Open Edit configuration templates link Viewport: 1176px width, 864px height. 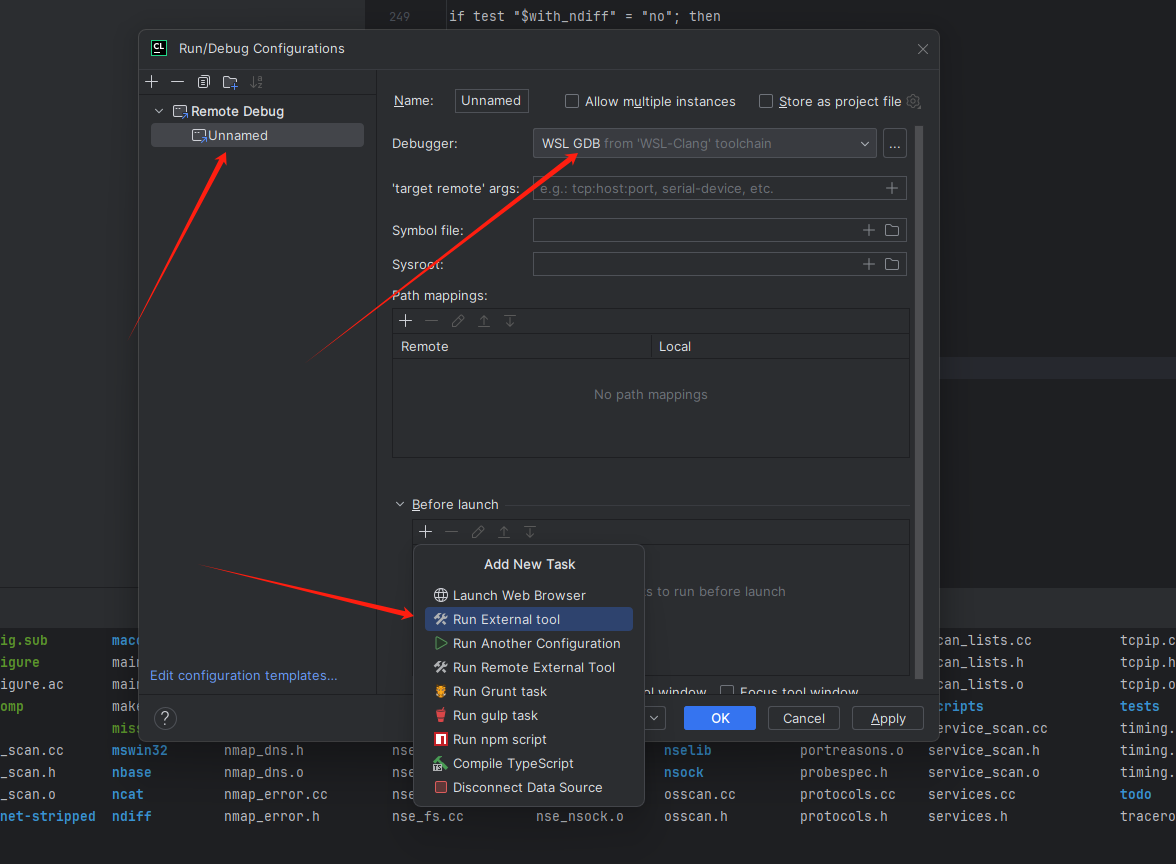tap(243, 675)
